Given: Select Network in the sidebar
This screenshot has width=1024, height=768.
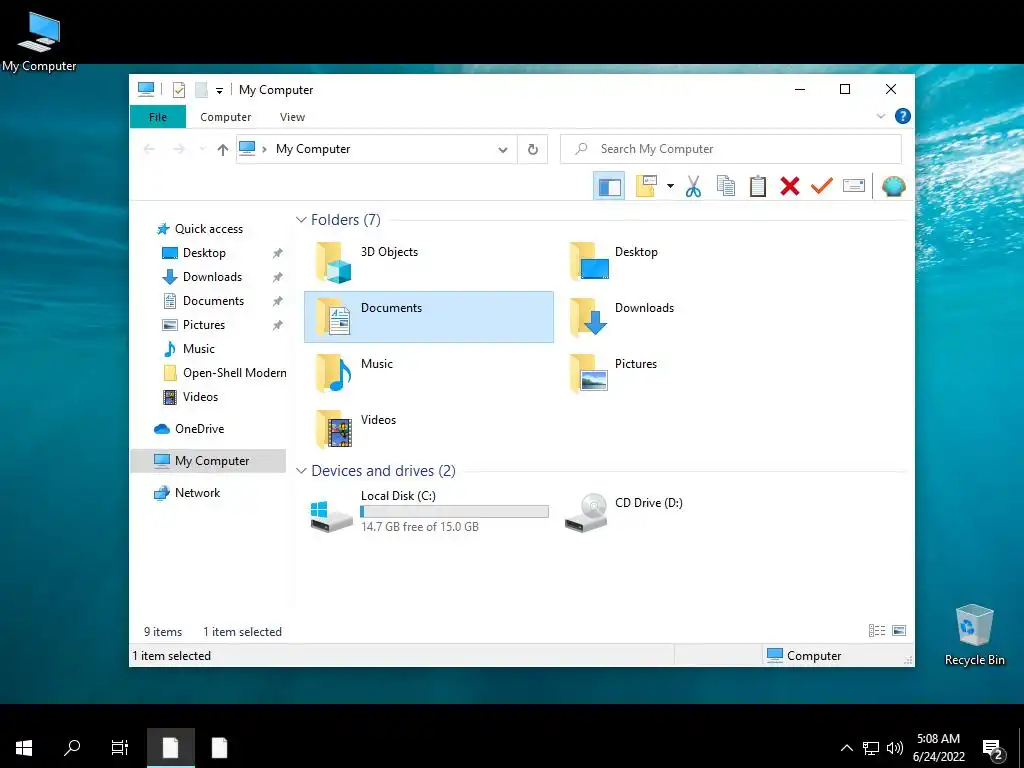Looking at the screenshot, I should (x=197, y=493).
